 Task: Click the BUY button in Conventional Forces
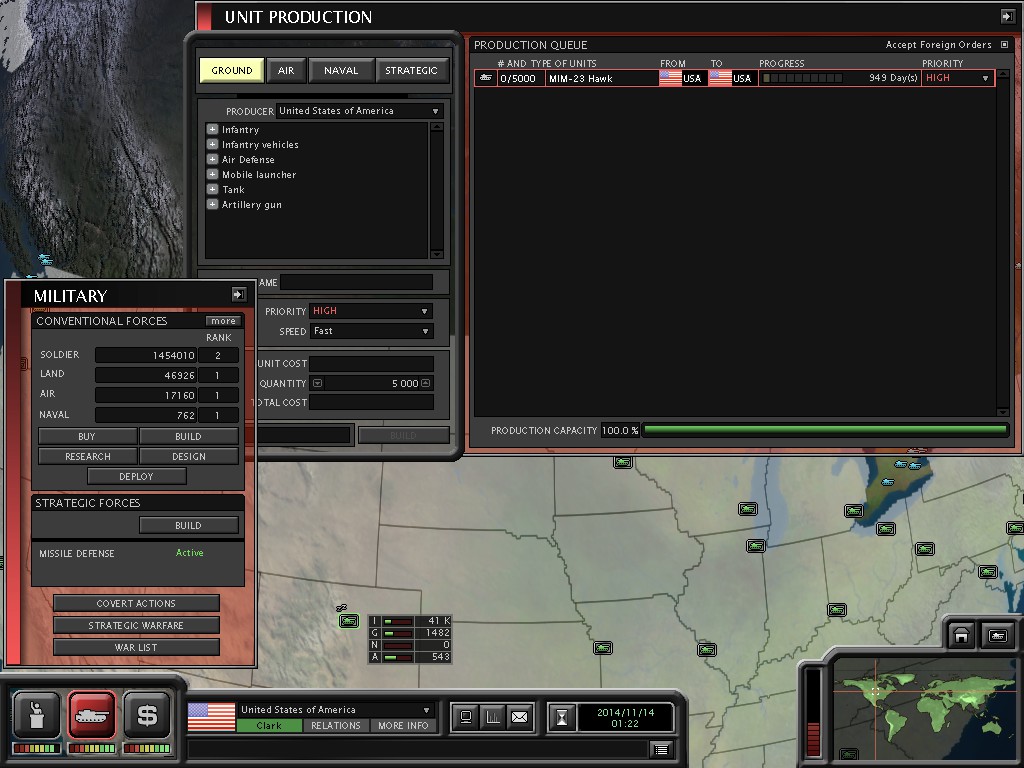pyautogui.click(x=88, y=436)
